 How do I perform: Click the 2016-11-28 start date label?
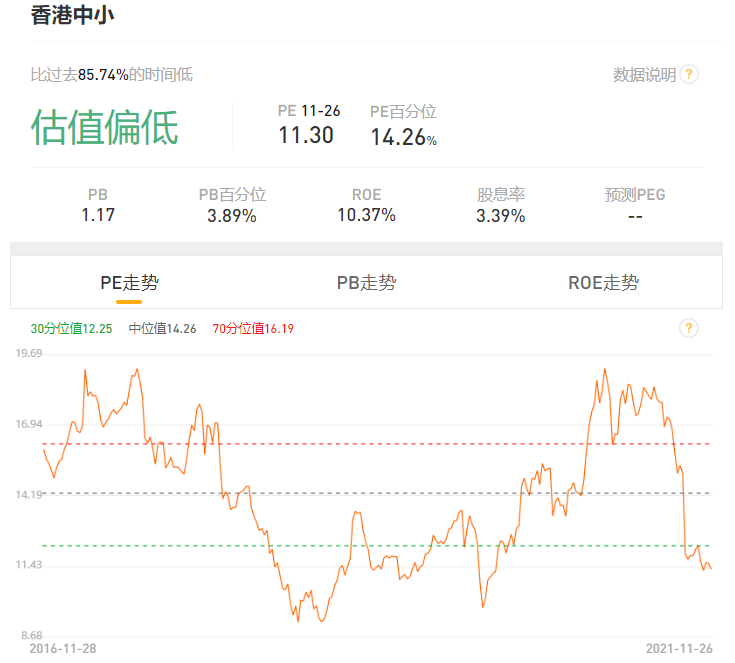tap(63, 648)
